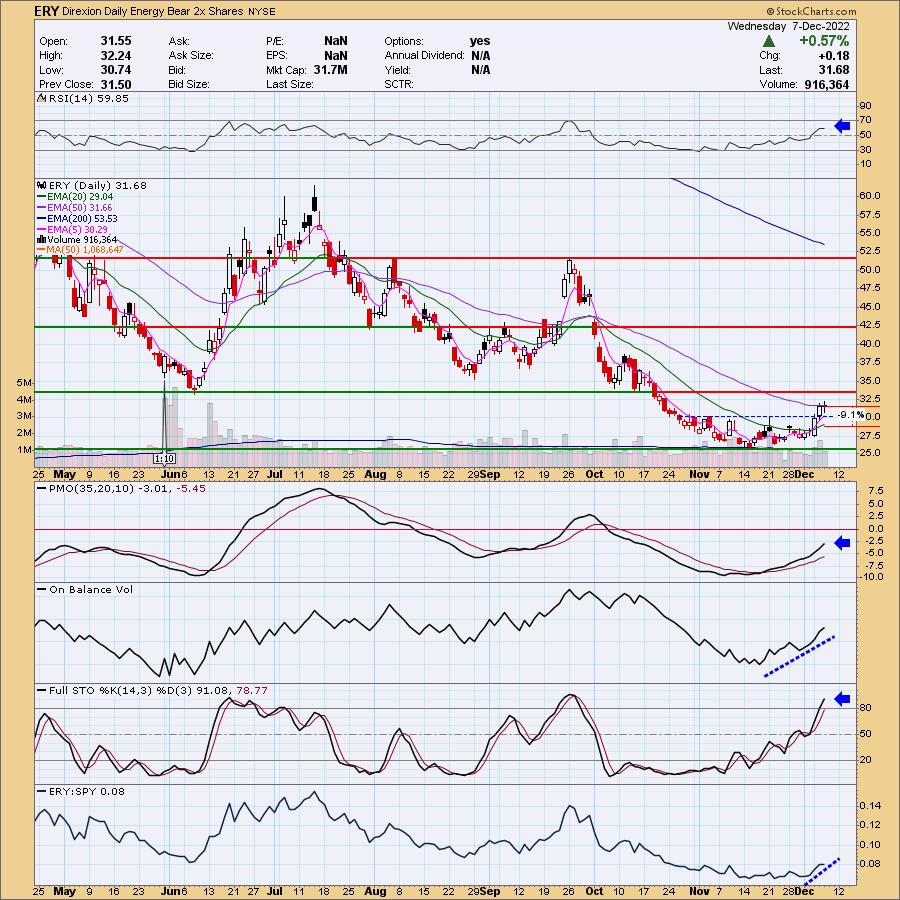900x900 pixels.
Task: Click the '1:10' split marker label
Action: [x=165, y=459]
